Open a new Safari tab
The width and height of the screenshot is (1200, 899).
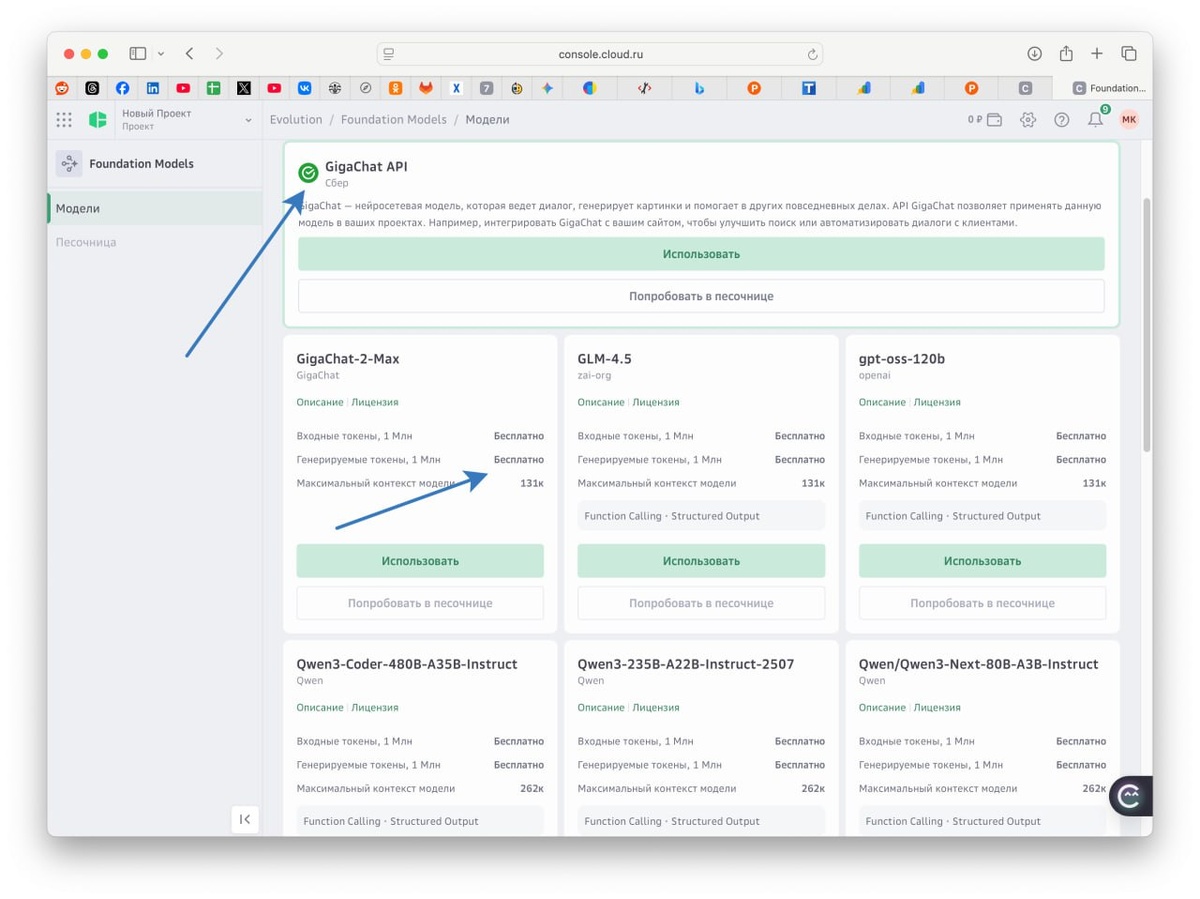pos(1097,54)
